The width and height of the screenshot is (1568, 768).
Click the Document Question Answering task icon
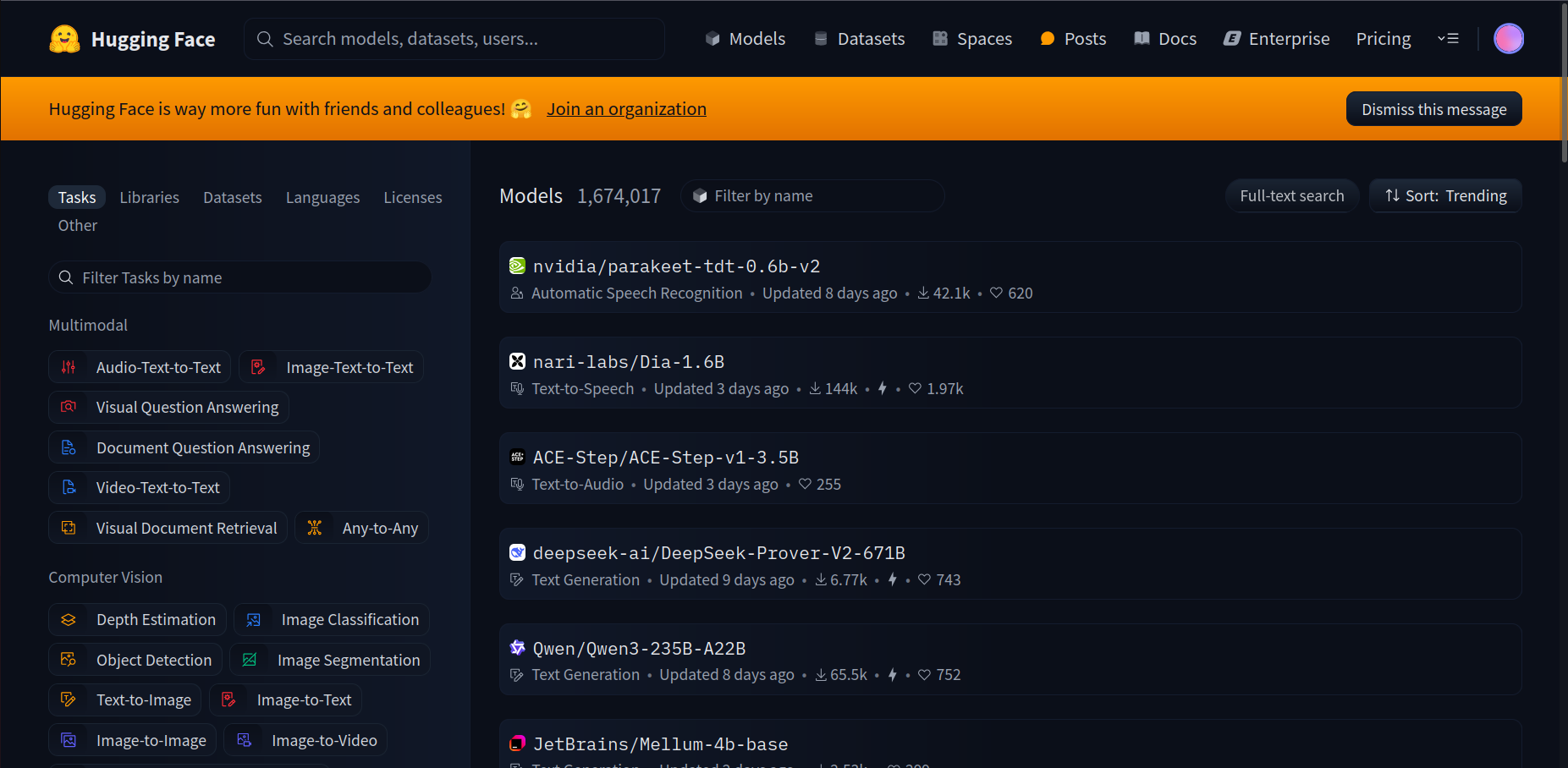tap(69, 447)
